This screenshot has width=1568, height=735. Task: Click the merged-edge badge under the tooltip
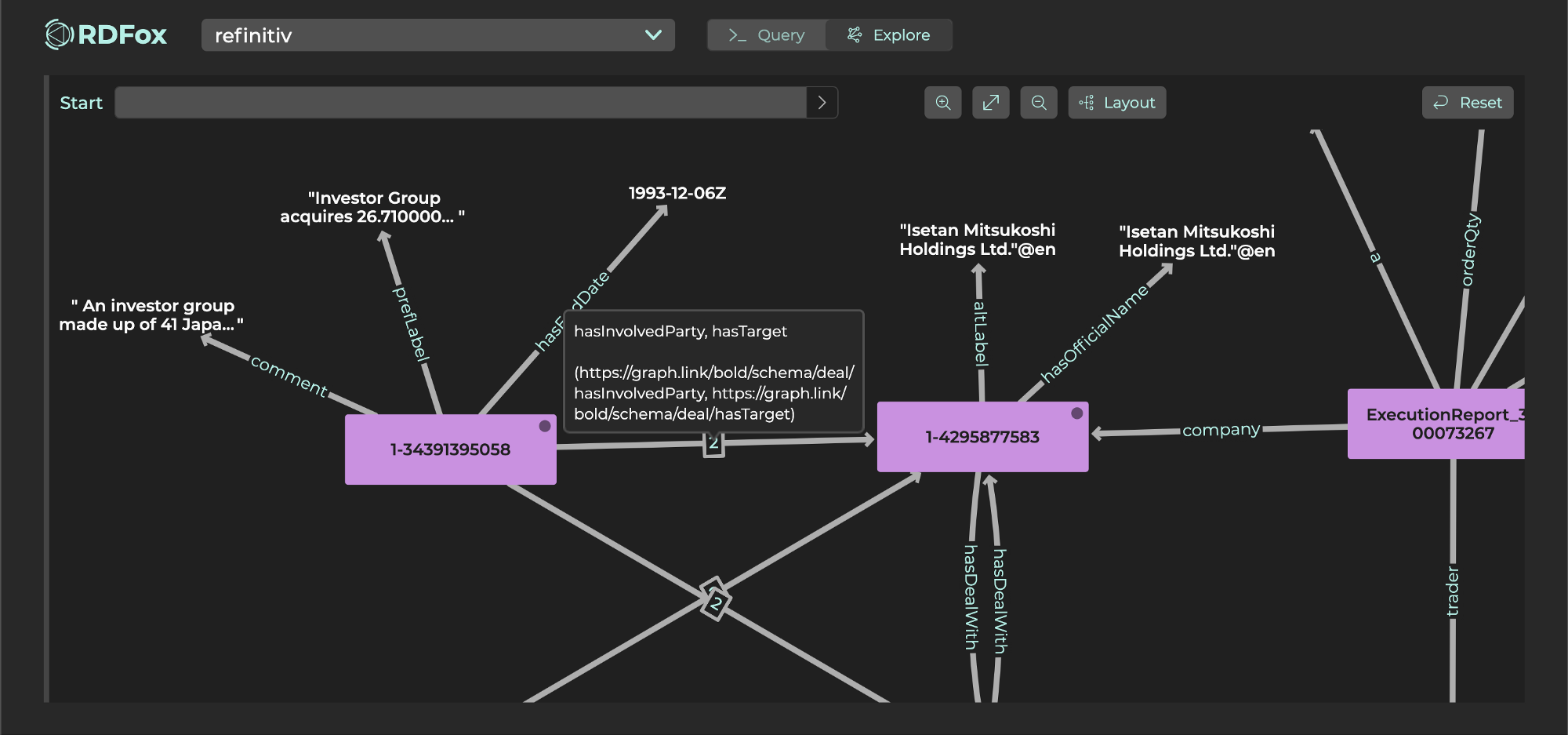point(713,444)
